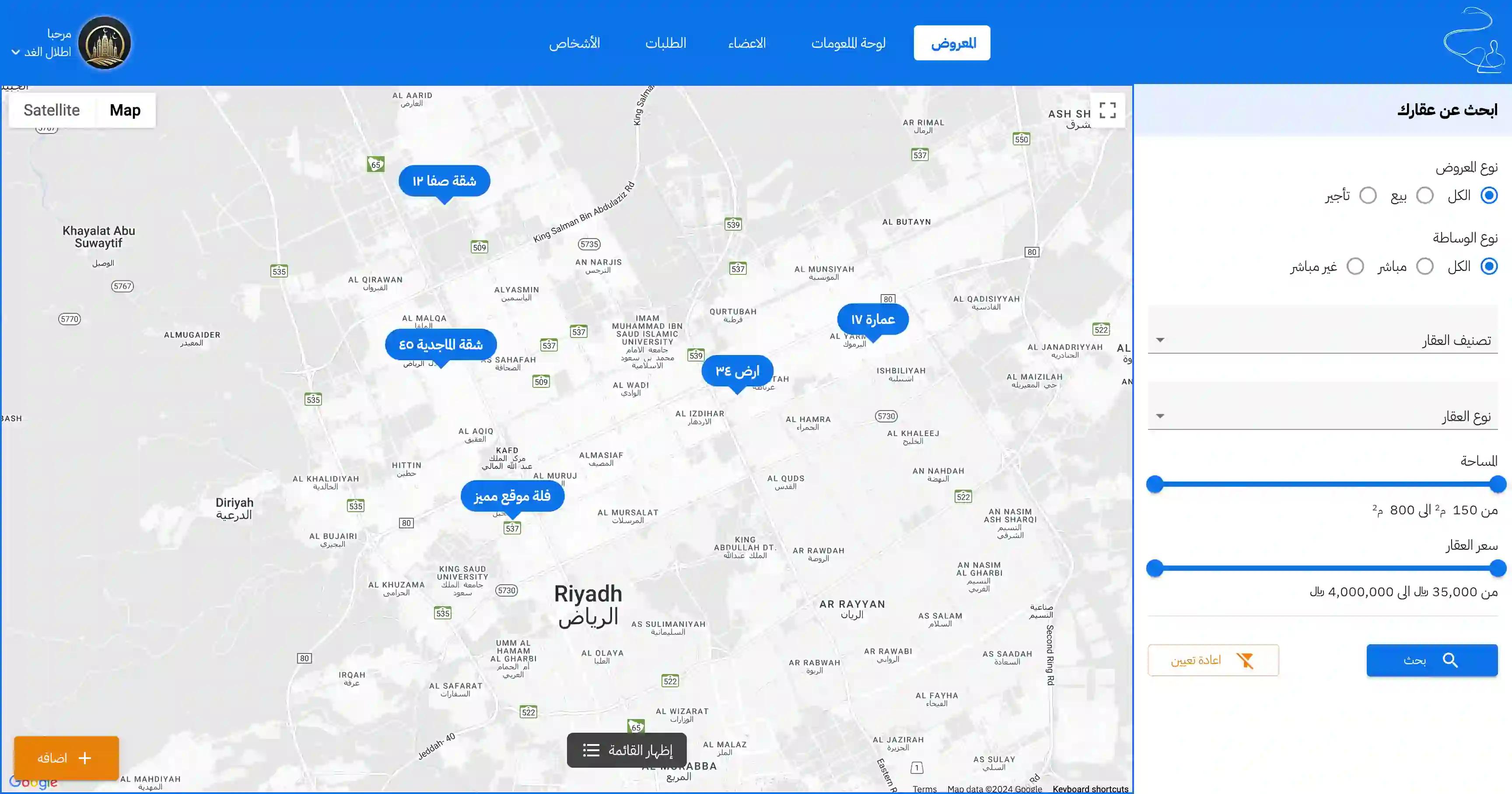The image size is (1512, 794).
Task: Click the اعادة تعيين reset button
Action: click(x=1213, y=660)
